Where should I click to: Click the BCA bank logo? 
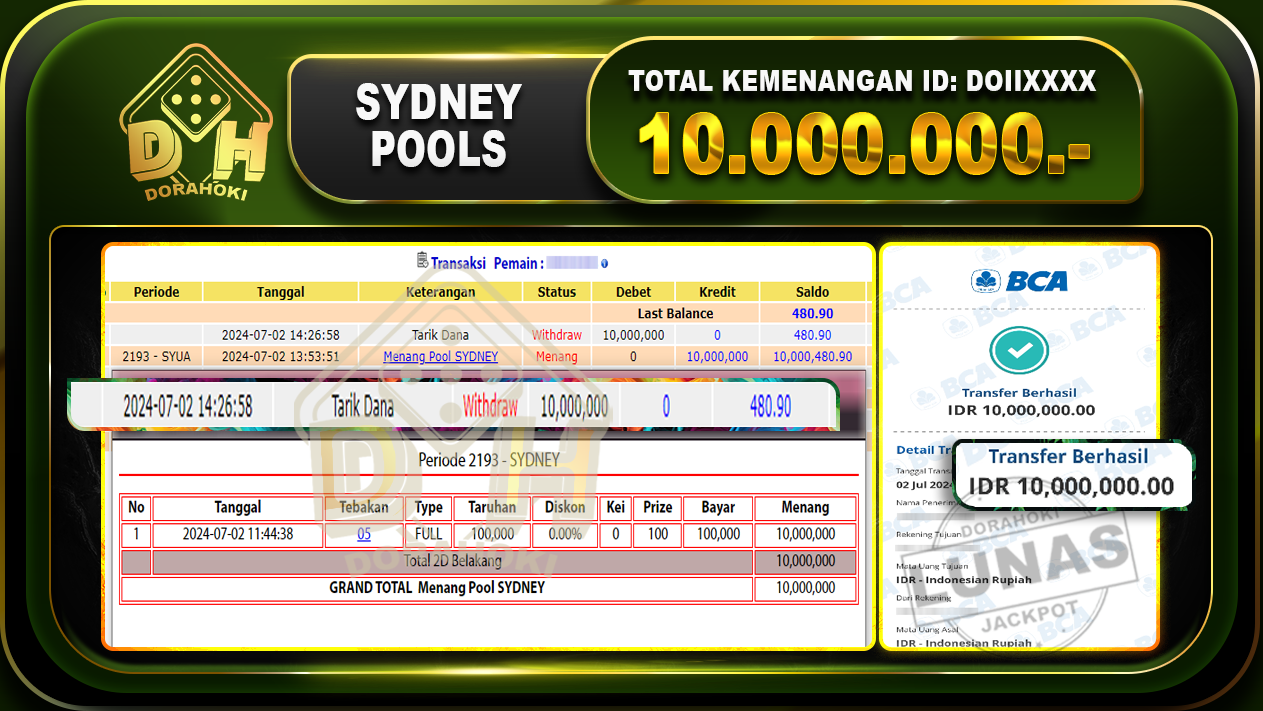pos(1019,281)
